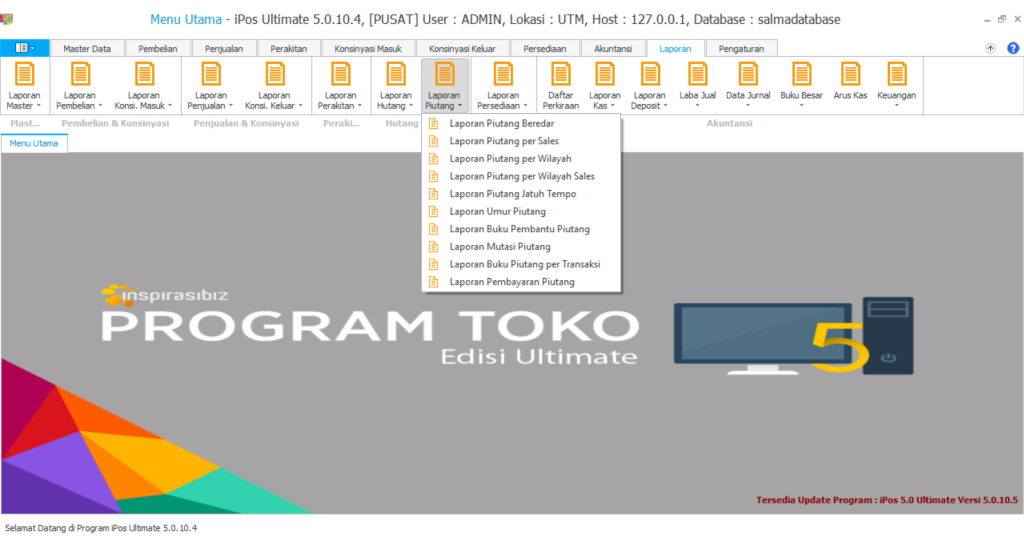Click the document icon beside Laporan Umur Piutang

pos(433,212)
